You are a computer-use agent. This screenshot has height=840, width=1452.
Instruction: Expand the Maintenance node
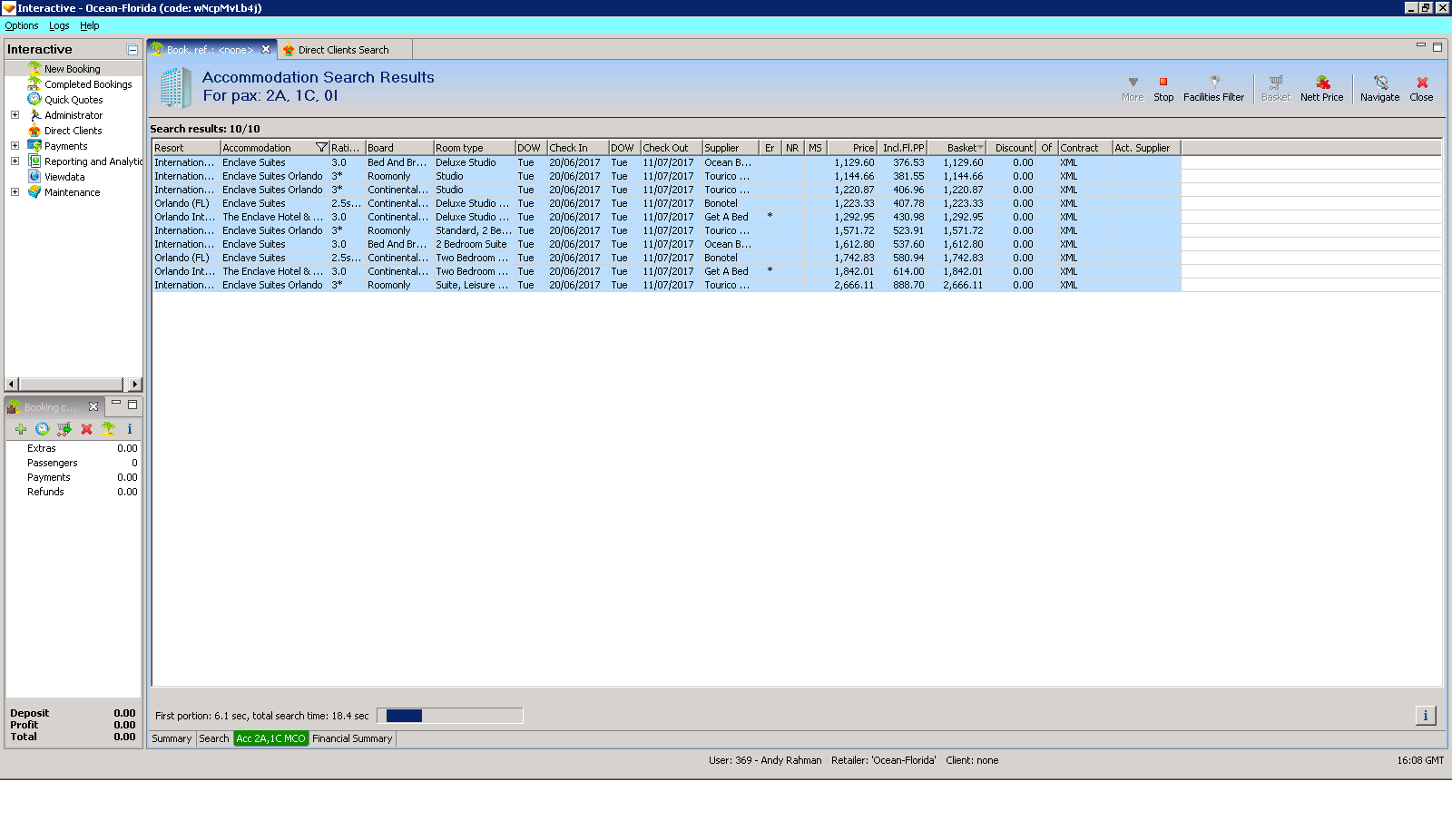15,192
